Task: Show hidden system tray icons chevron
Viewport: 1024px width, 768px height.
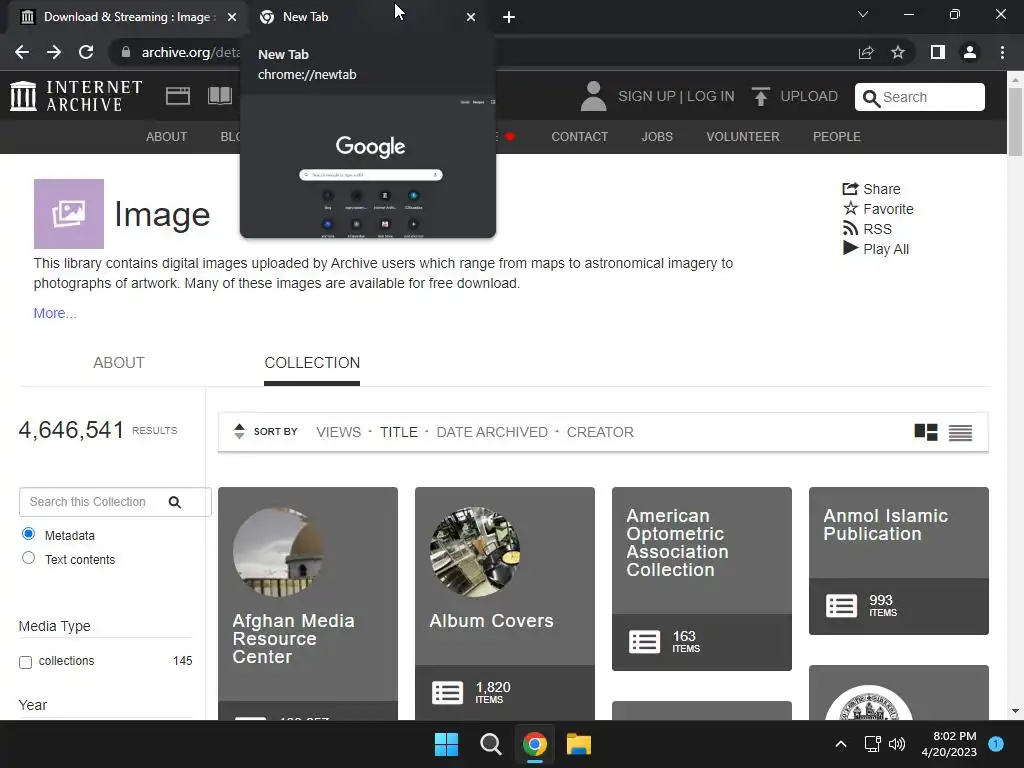Action: 841,744
